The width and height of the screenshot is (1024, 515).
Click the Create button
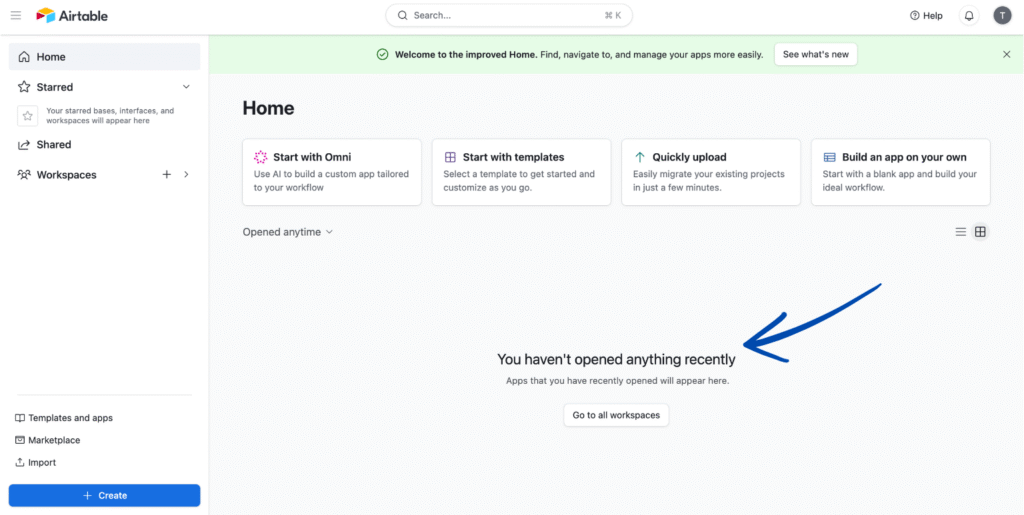click(x=104, y=495)
